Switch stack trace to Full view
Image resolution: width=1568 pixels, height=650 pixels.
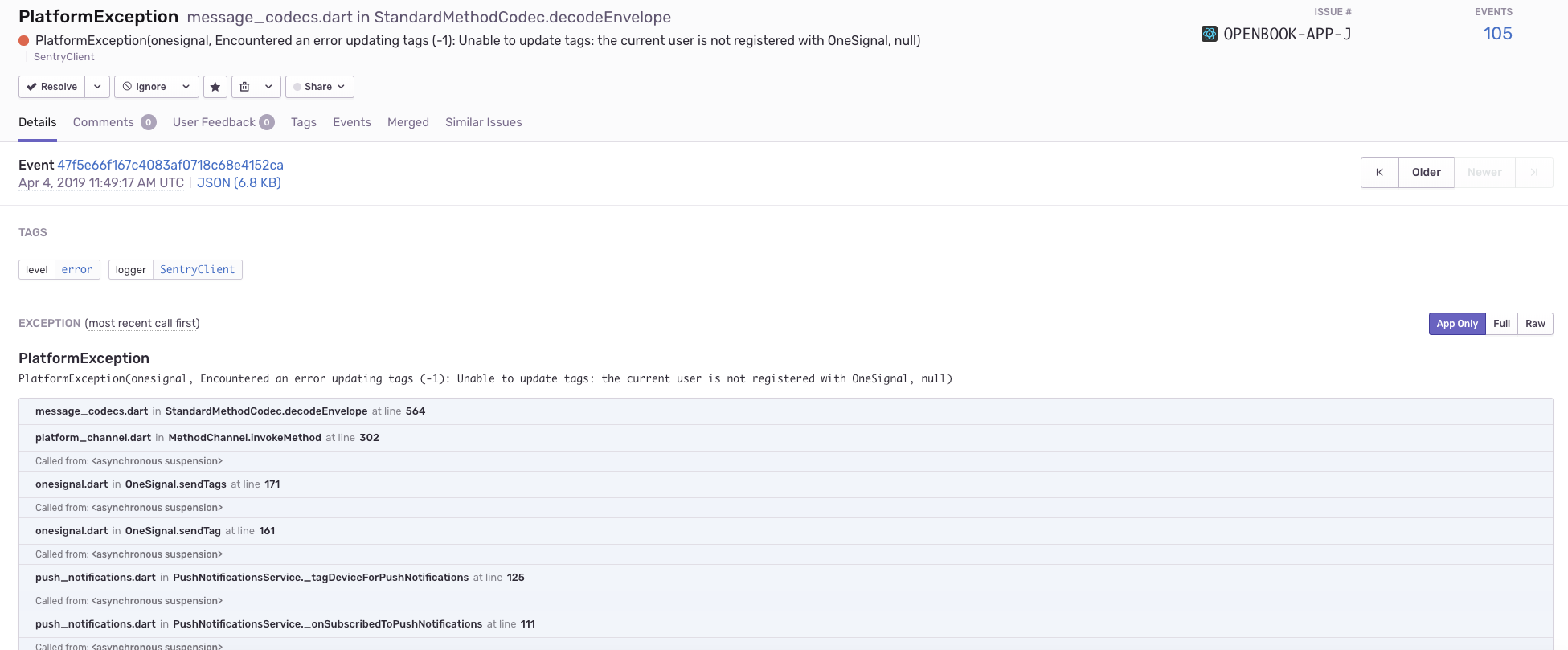1501,324
